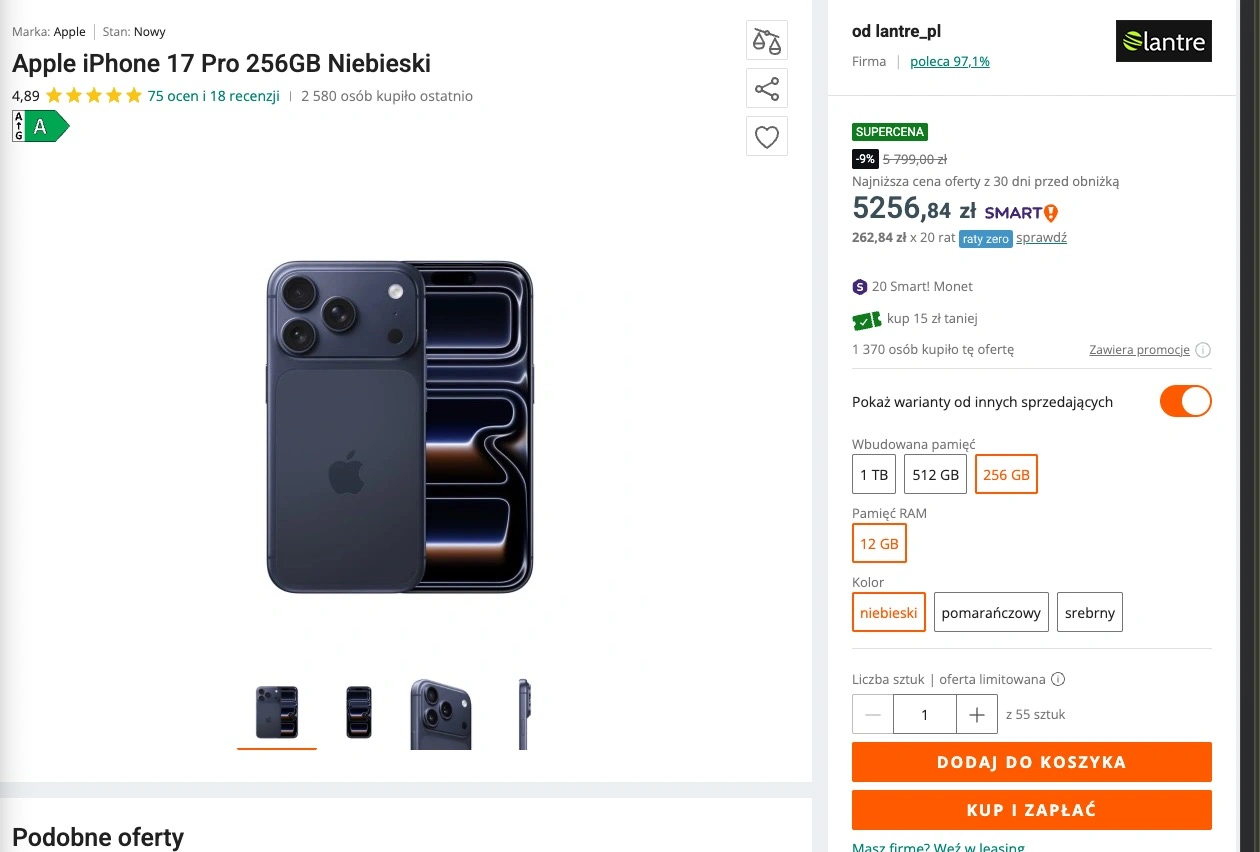Toggle variants from other sellers switch

point(1185,401)
